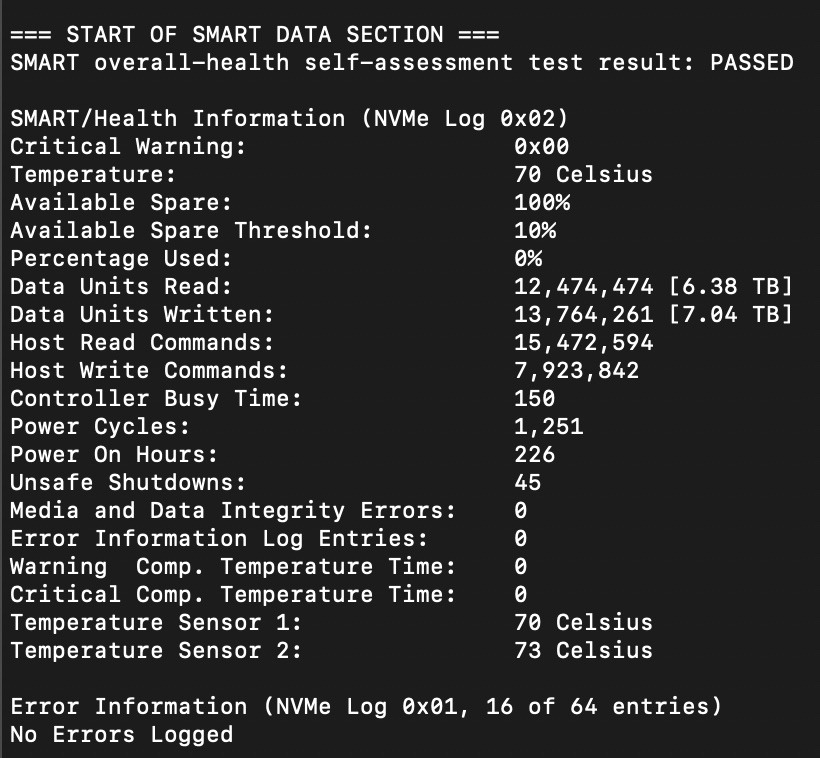This screenshot has width=820, height=758.
Task: Click the START OF SMART DATA SECTION header
Action: 255,35
